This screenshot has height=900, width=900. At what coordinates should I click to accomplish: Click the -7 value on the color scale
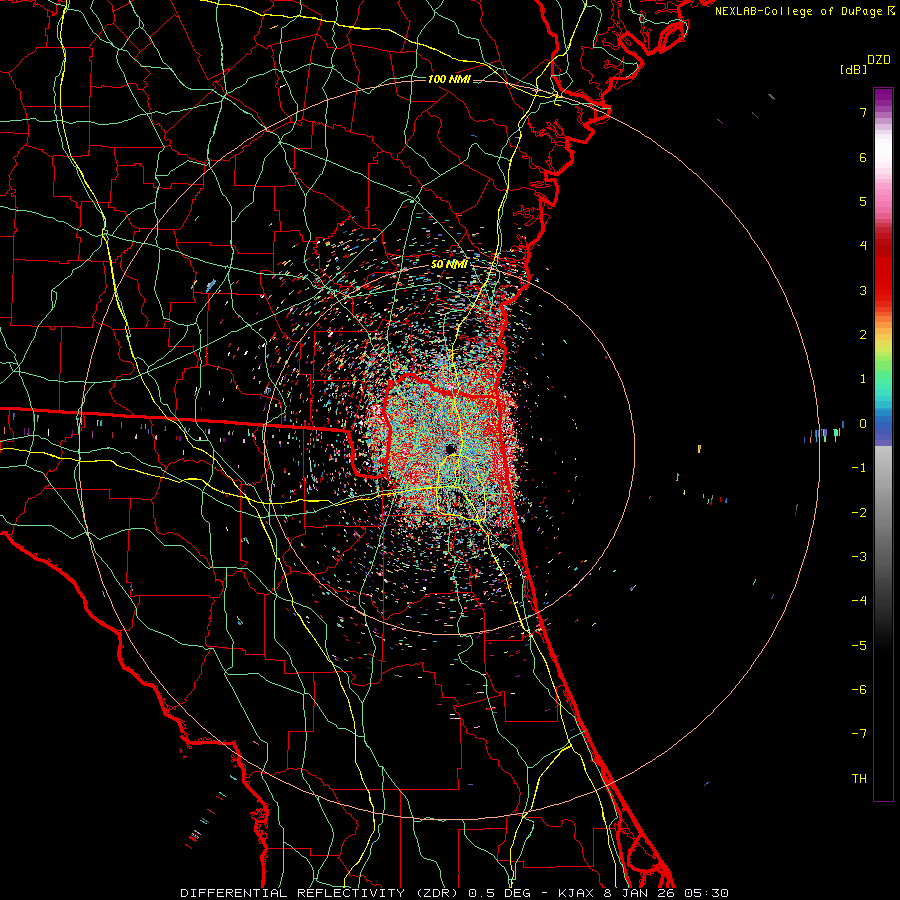pos(859,734)
